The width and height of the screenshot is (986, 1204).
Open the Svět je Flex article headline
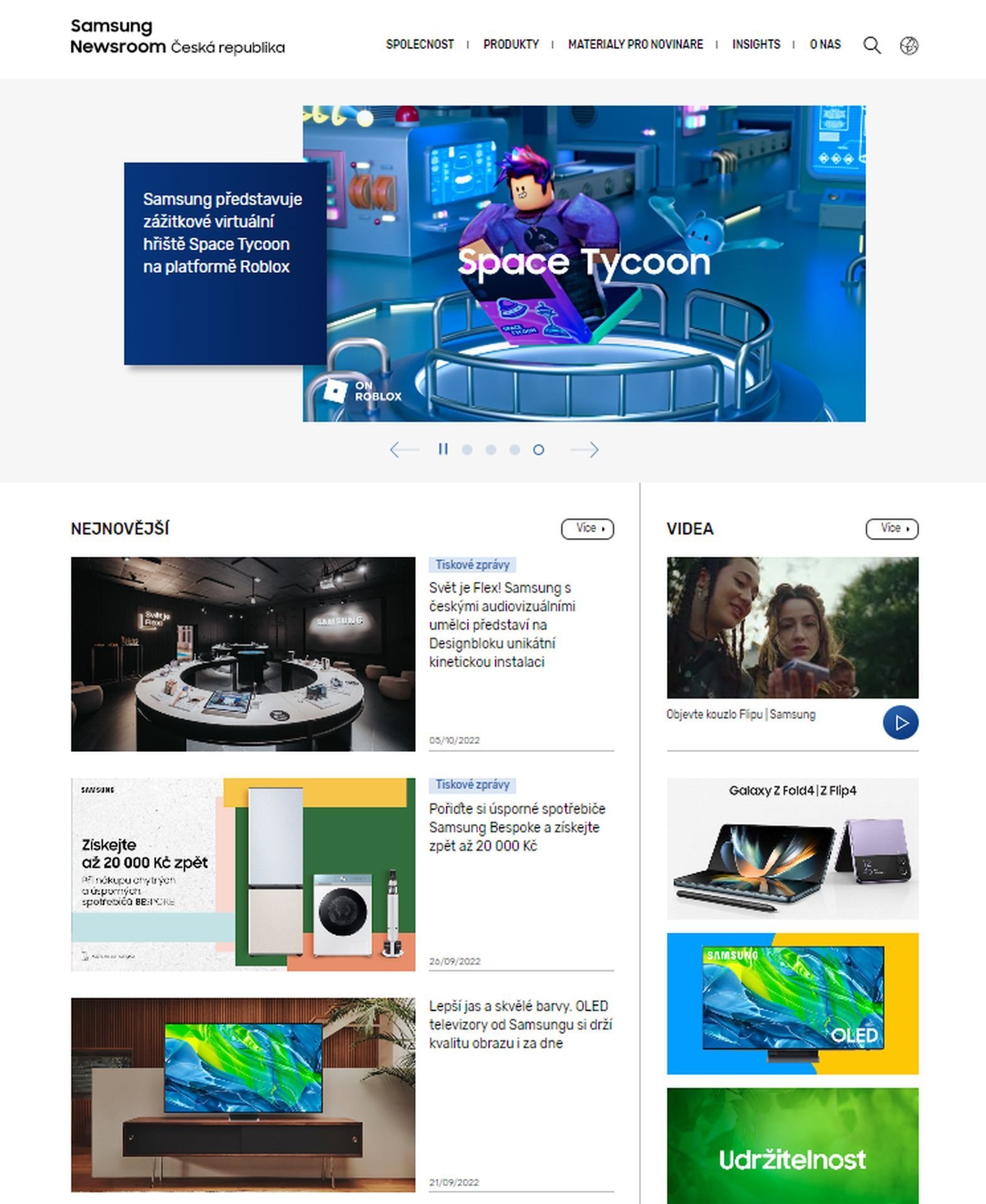[x=502, y=625]
